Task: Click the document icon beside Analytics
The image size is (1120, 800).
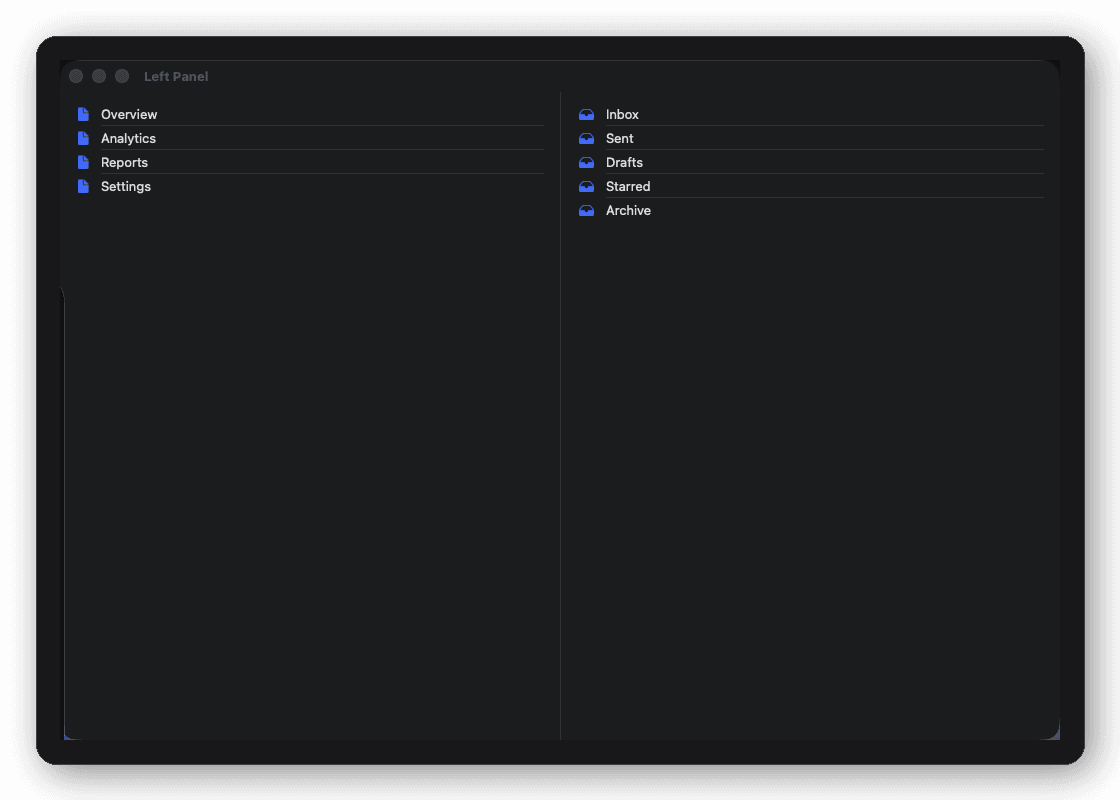Action: [84, 139]
